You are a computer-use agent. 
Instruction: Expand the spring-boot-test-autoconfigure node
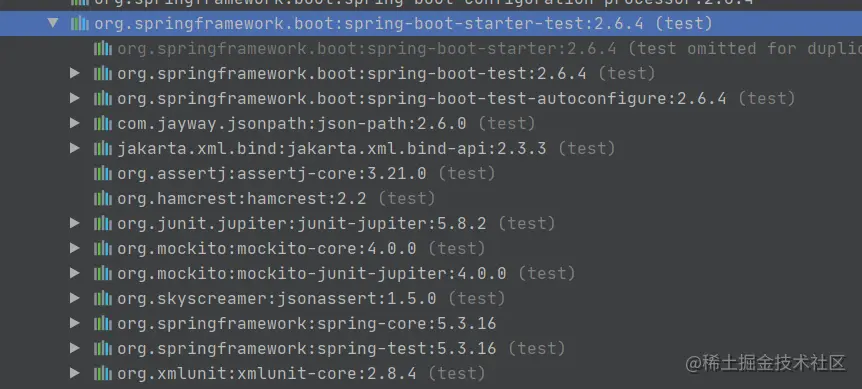click(x=75, y=98)
